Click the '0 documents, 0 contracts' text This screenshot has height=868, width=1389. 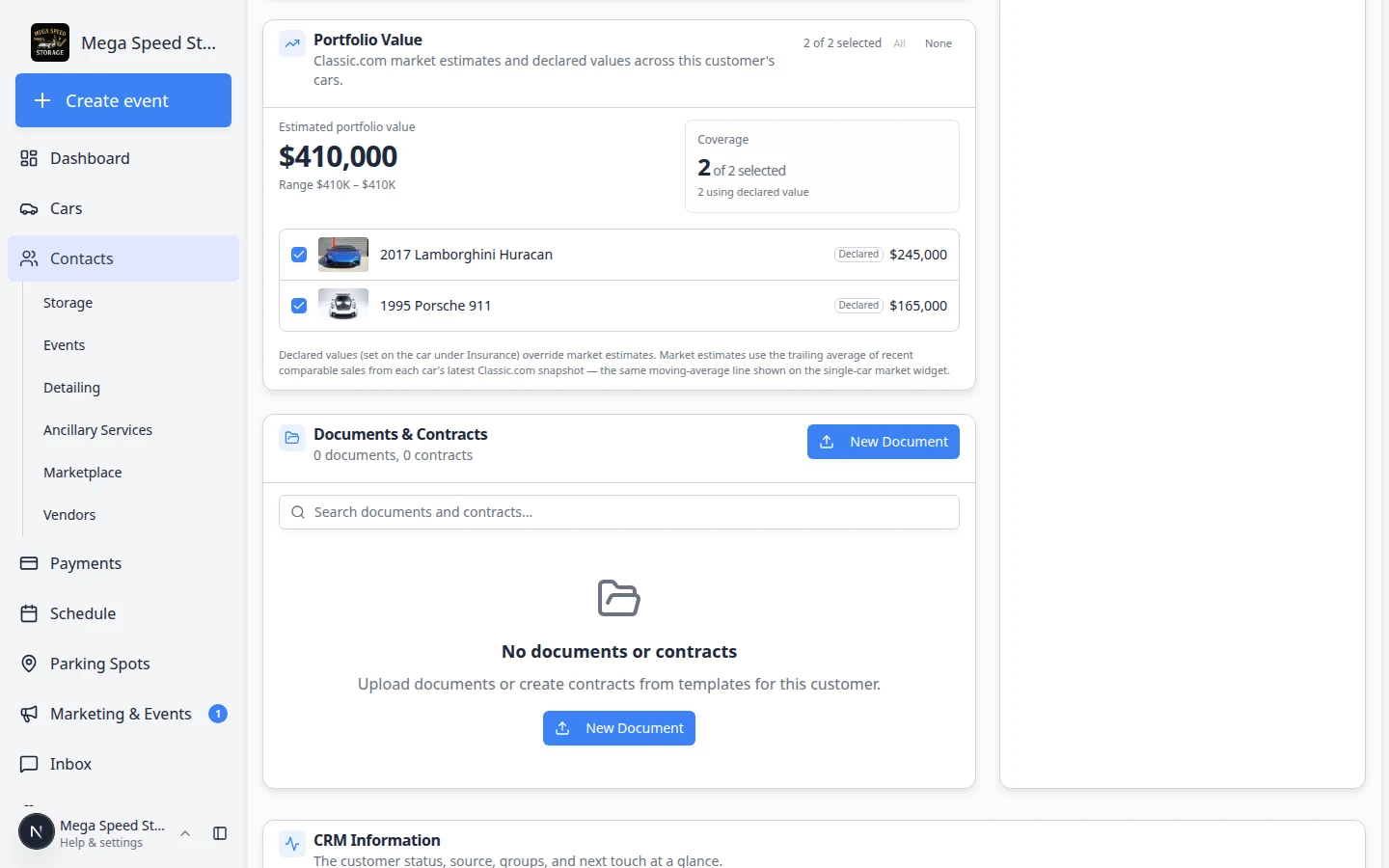393,455
